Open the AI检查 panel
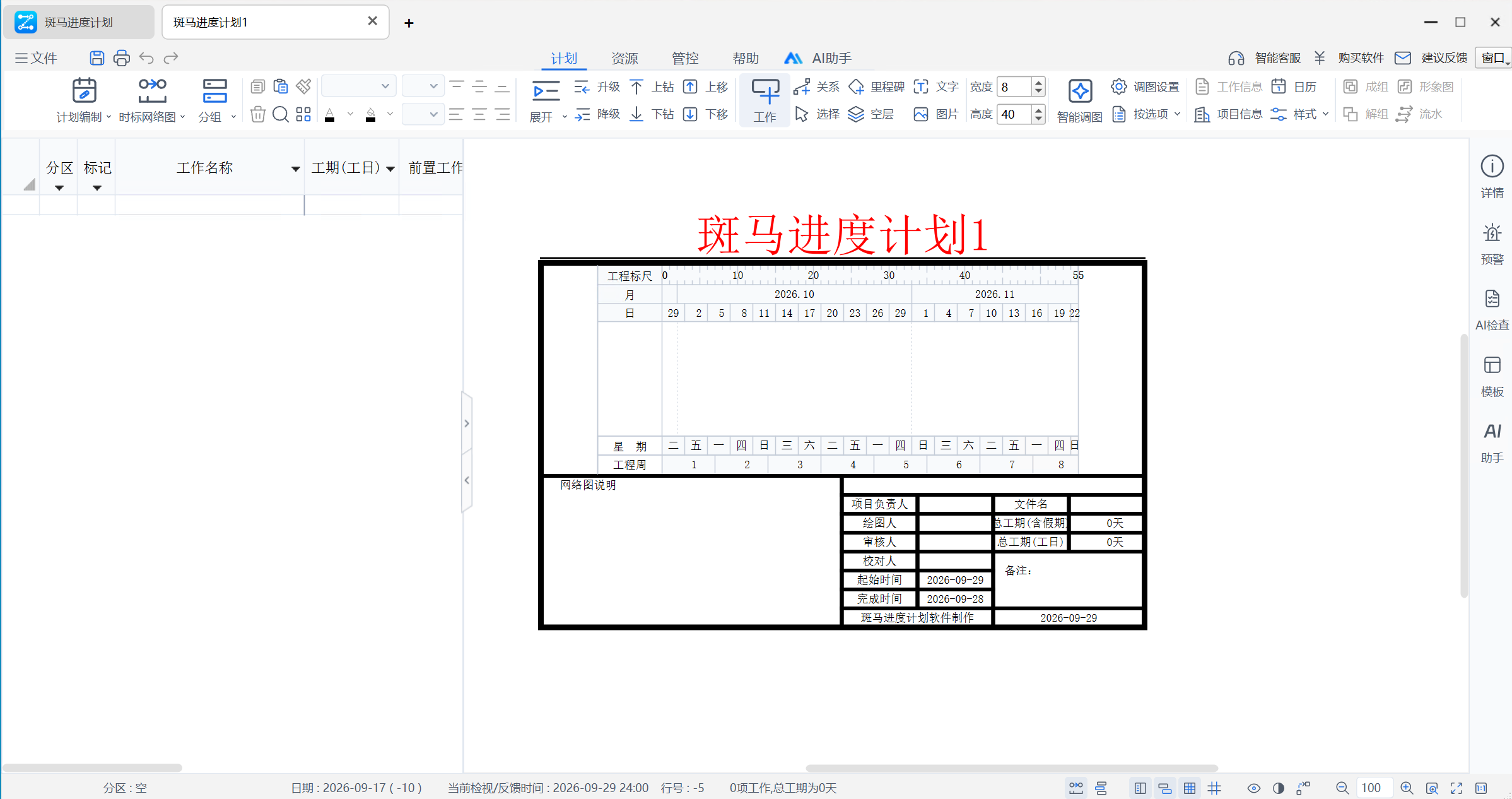Image resolution: width=1512 pixels, height=799 pixels. pos(1492,310)
